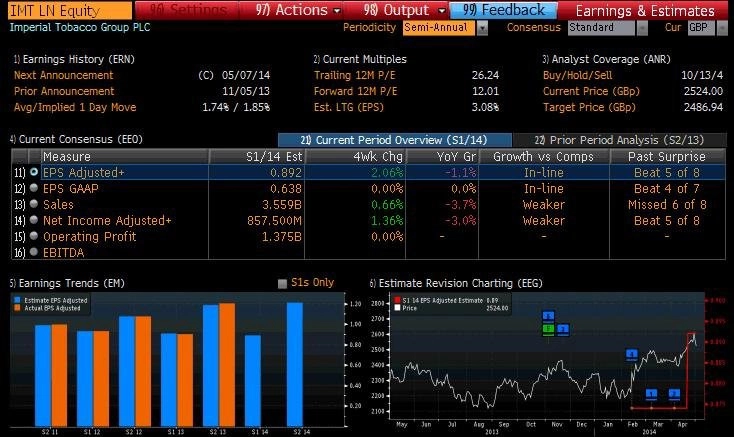The image size is (734, 437).
Task: Select the Operating Profit radio button
Action: point(34,236)
